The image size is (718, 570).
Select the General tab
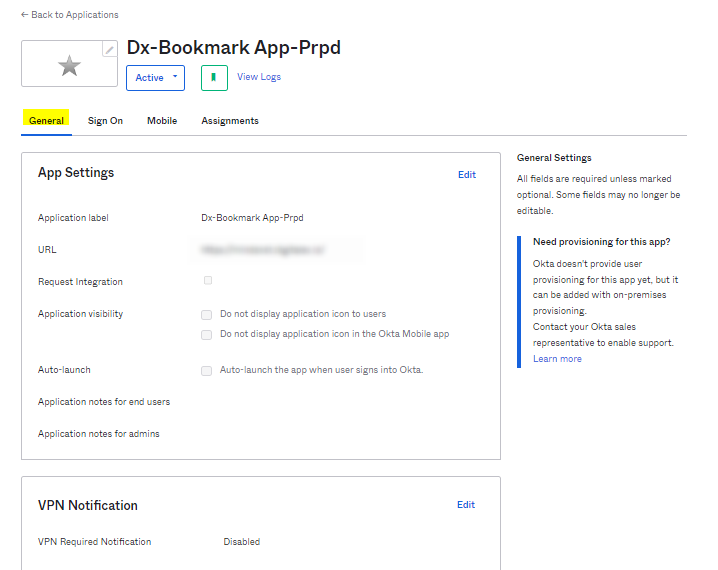46,121
